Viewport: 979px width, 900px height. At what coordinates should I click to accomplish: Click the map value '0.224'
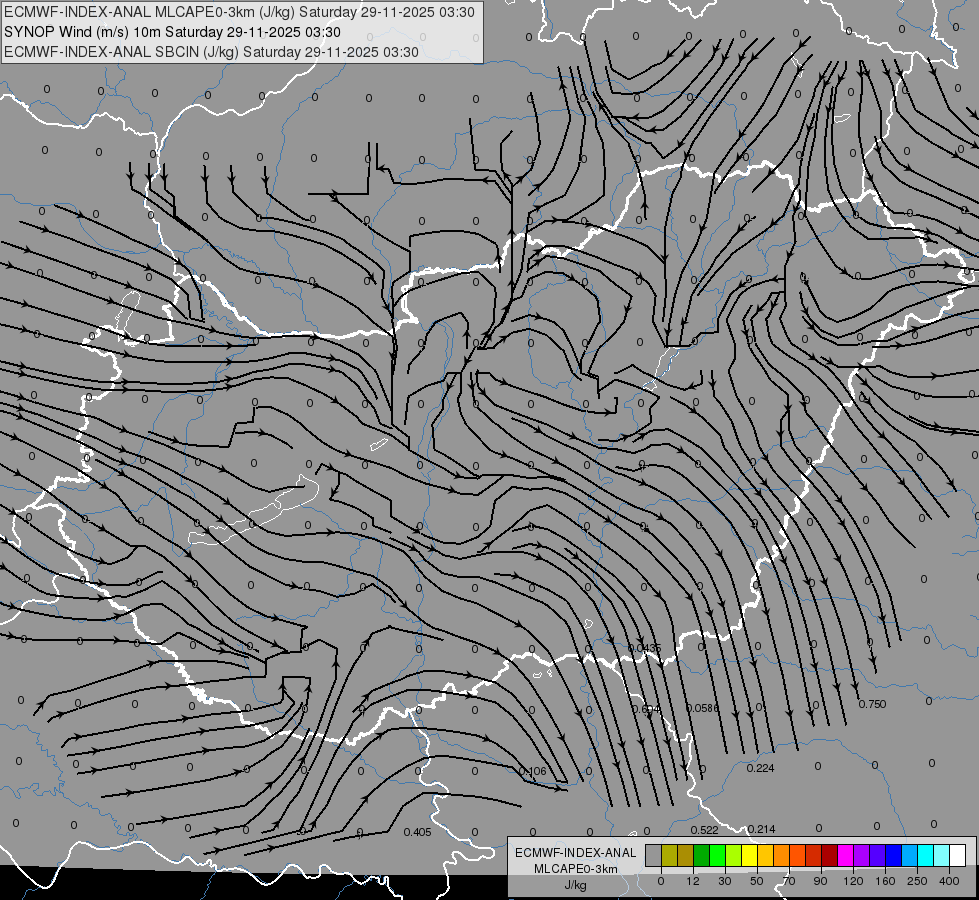(760, 768)
